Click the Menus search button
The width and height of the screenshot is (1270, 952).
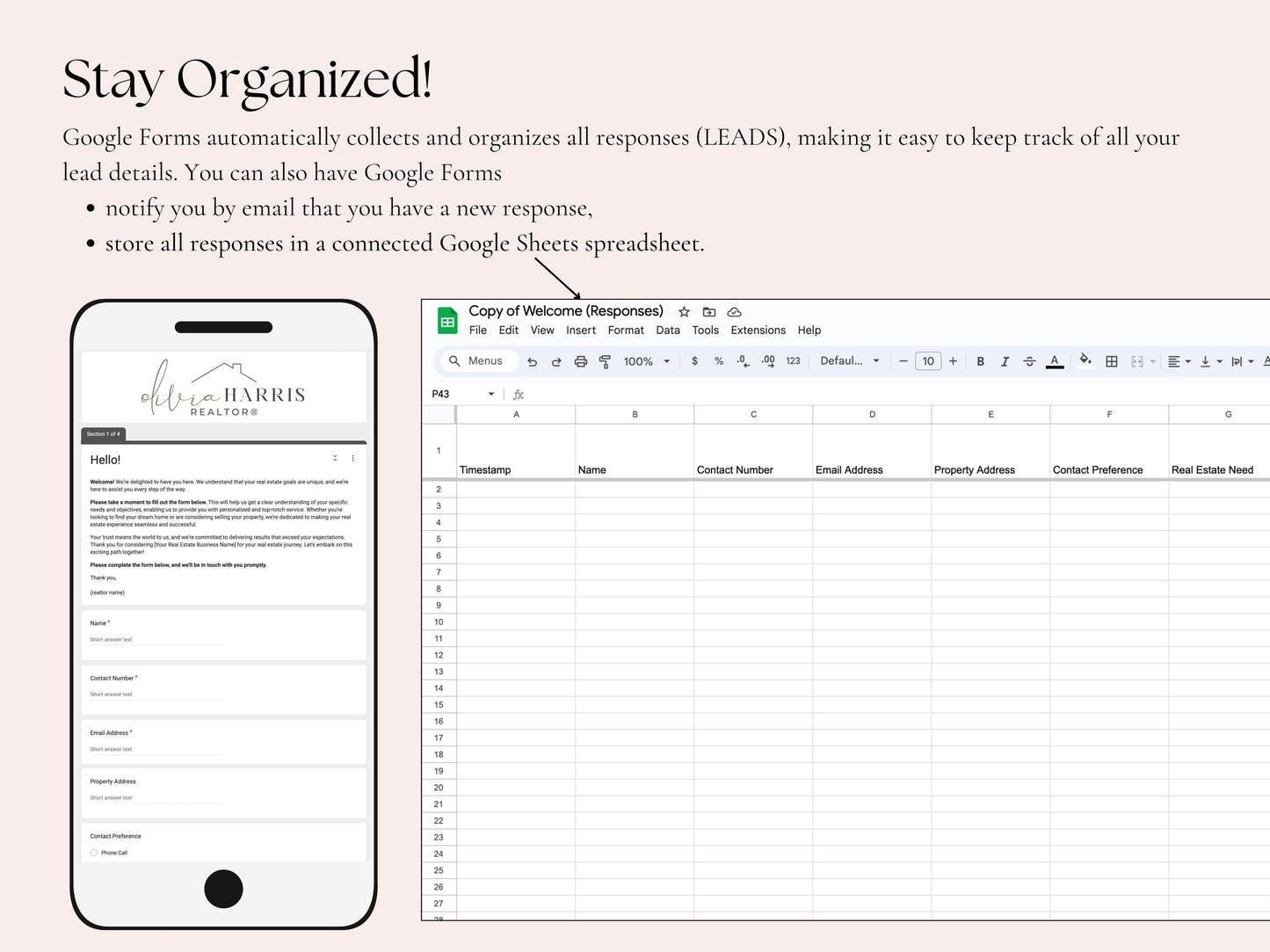pyautogui.click(x=475, y=361)
